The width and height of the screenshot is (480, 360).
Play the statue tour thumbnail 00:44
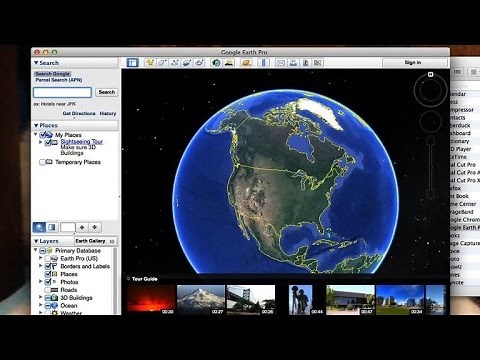pos(301,300)
